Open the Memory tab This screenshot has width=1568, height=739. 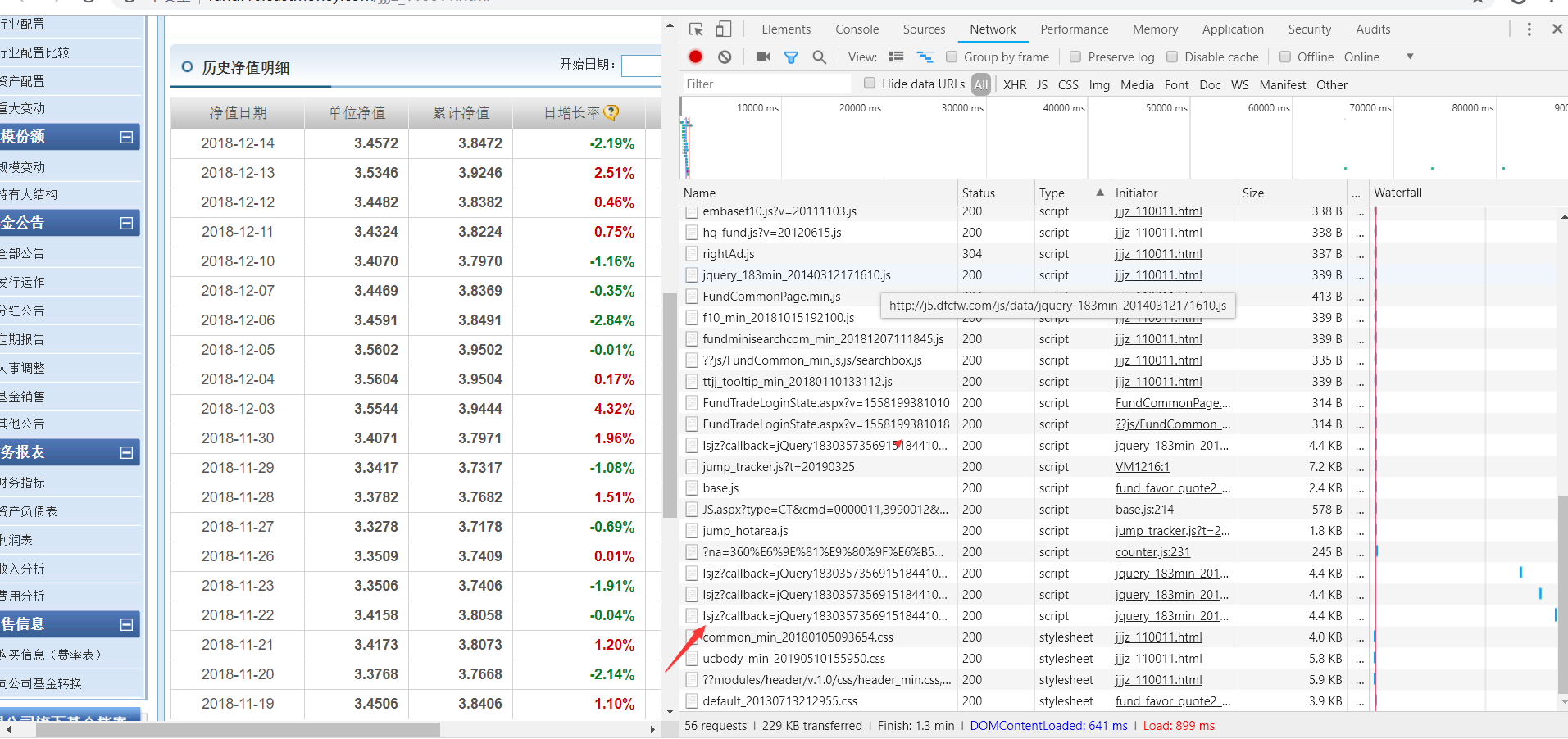(1156, 29)
